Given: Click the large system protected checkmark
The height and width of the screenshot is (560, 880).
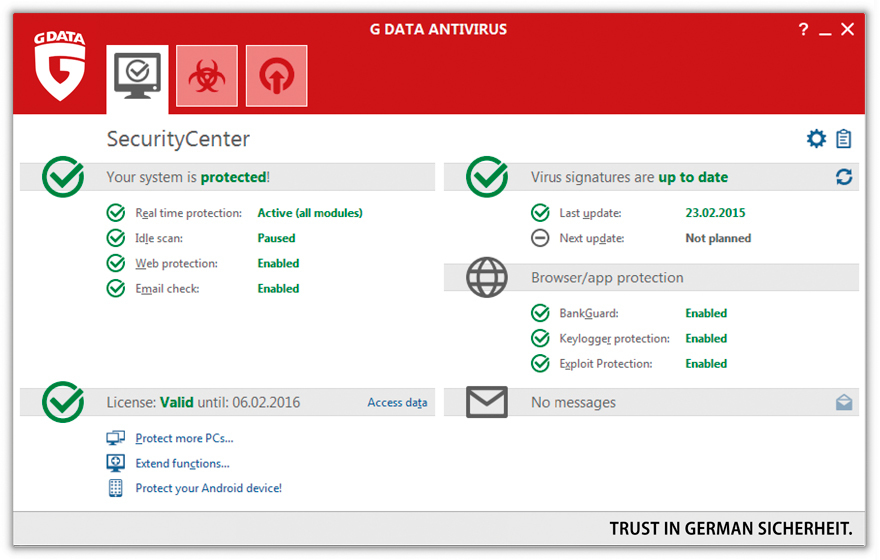Looking at the screenshot, I should pyautogui.click(x=63, y=177).
